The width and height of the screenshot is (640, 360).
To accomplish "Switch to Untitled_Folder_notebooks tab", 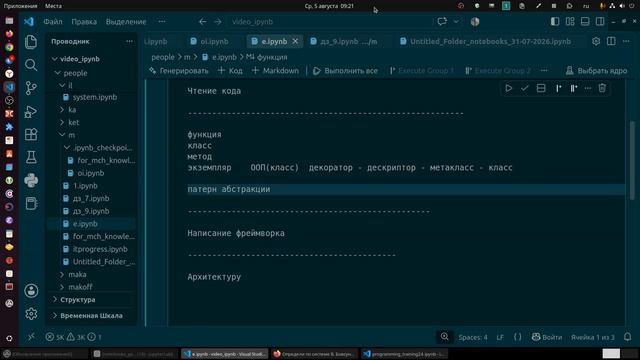I will pyautogui.click(x=490, y=41).
